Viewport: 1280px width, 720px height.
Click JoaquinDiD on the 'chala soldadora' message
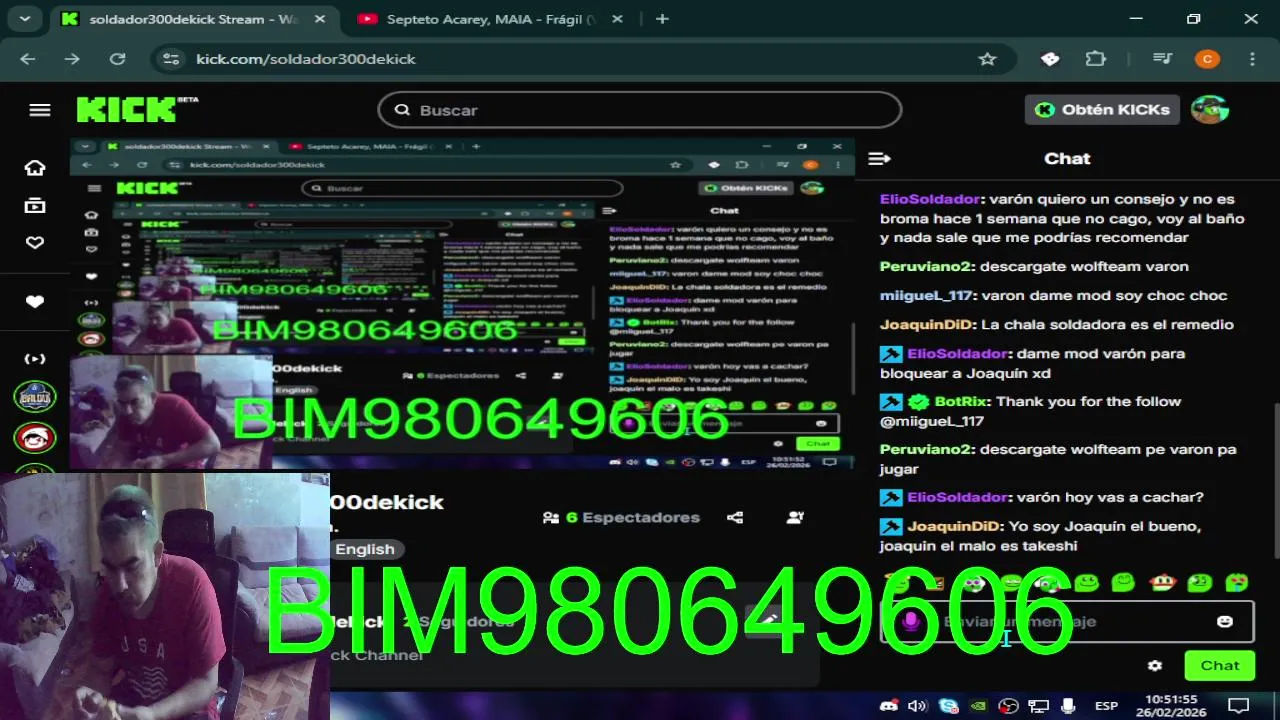point(926,324)
